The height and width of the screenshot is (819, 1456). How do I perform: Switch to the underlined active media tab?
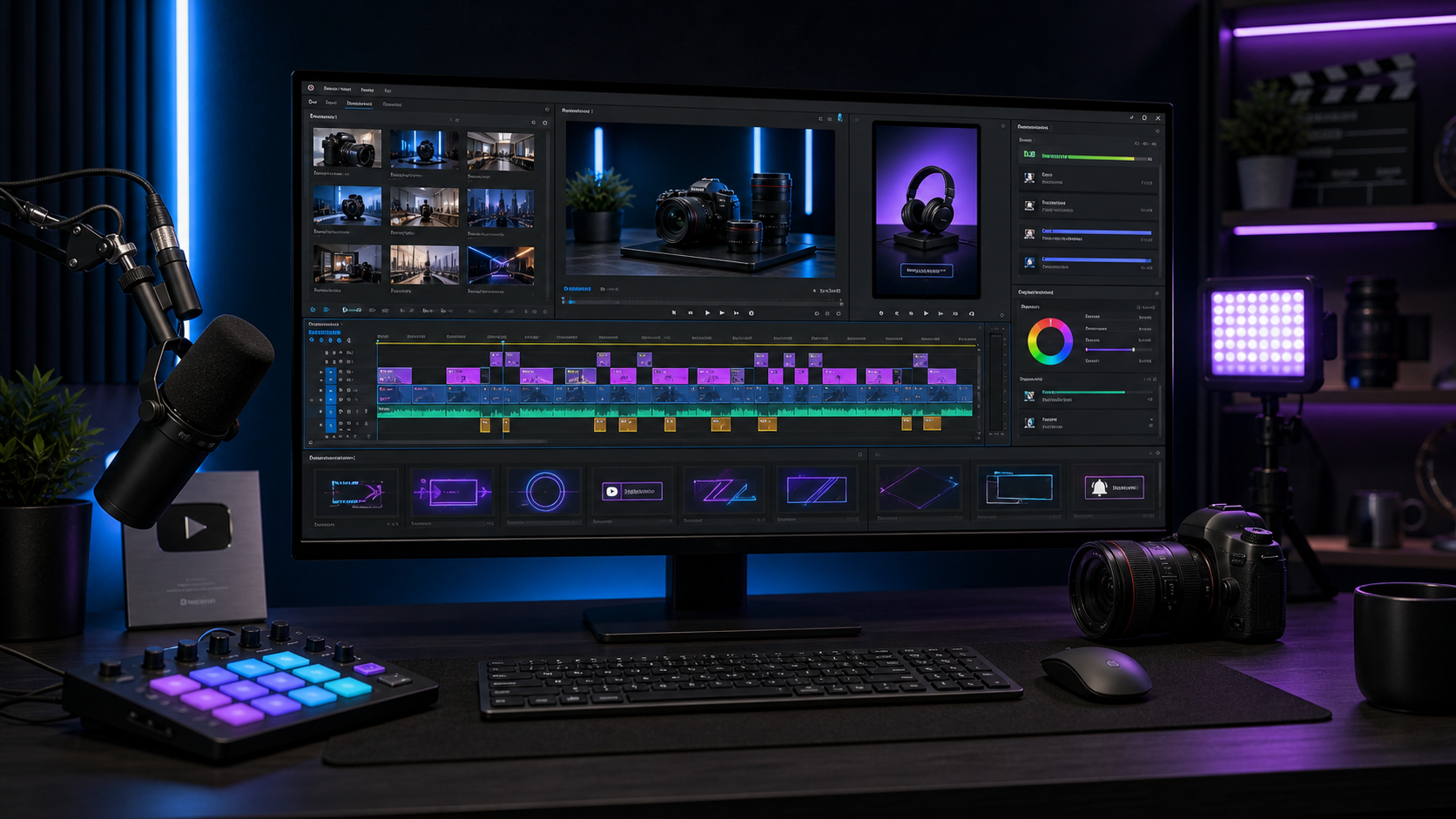(360, 104)
